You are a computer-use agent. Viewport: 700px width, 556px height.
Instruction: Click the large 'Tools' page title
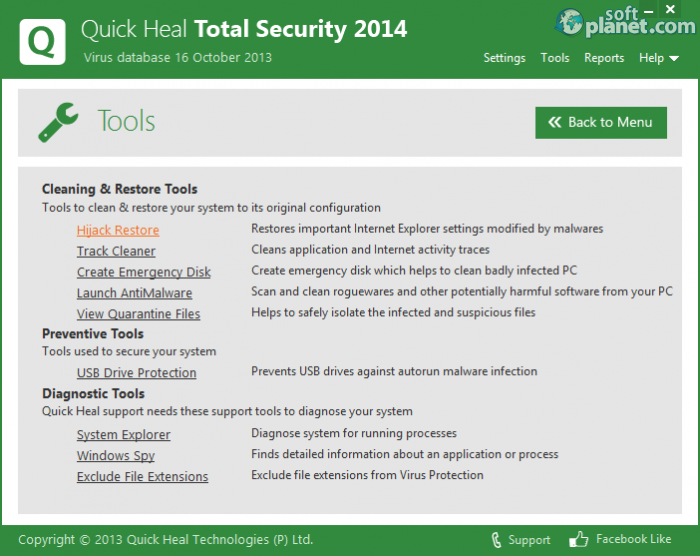(x=126, y=121)
